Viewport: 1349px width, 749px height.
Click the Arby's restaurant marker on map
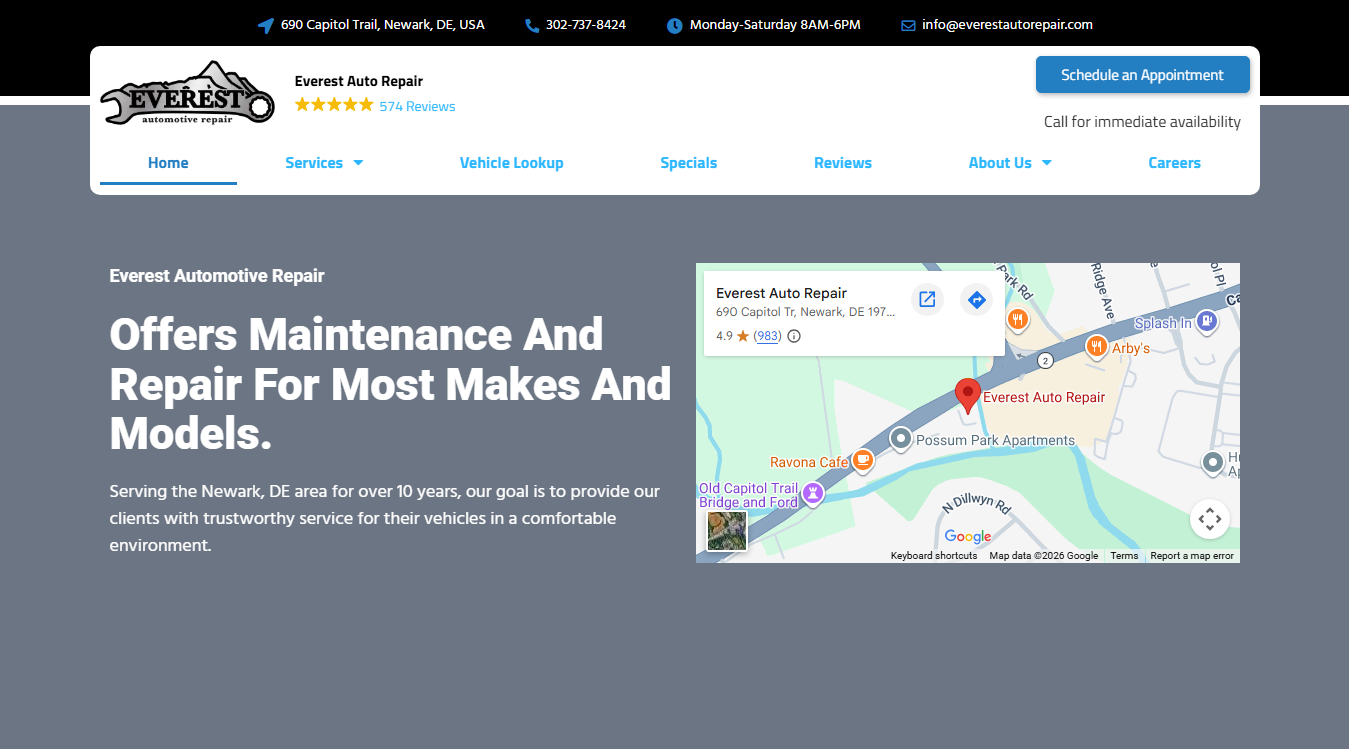coord(1097,347)
